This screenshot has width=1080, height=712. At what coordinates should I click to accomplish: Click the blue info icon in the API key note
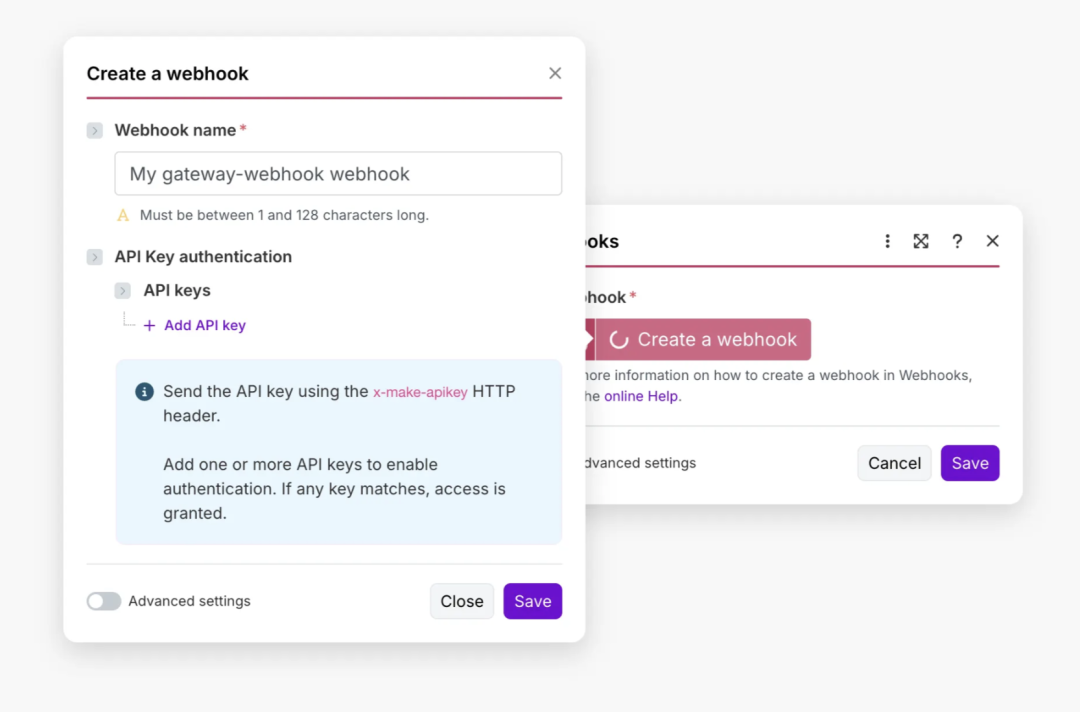click(x=145, y=392)
